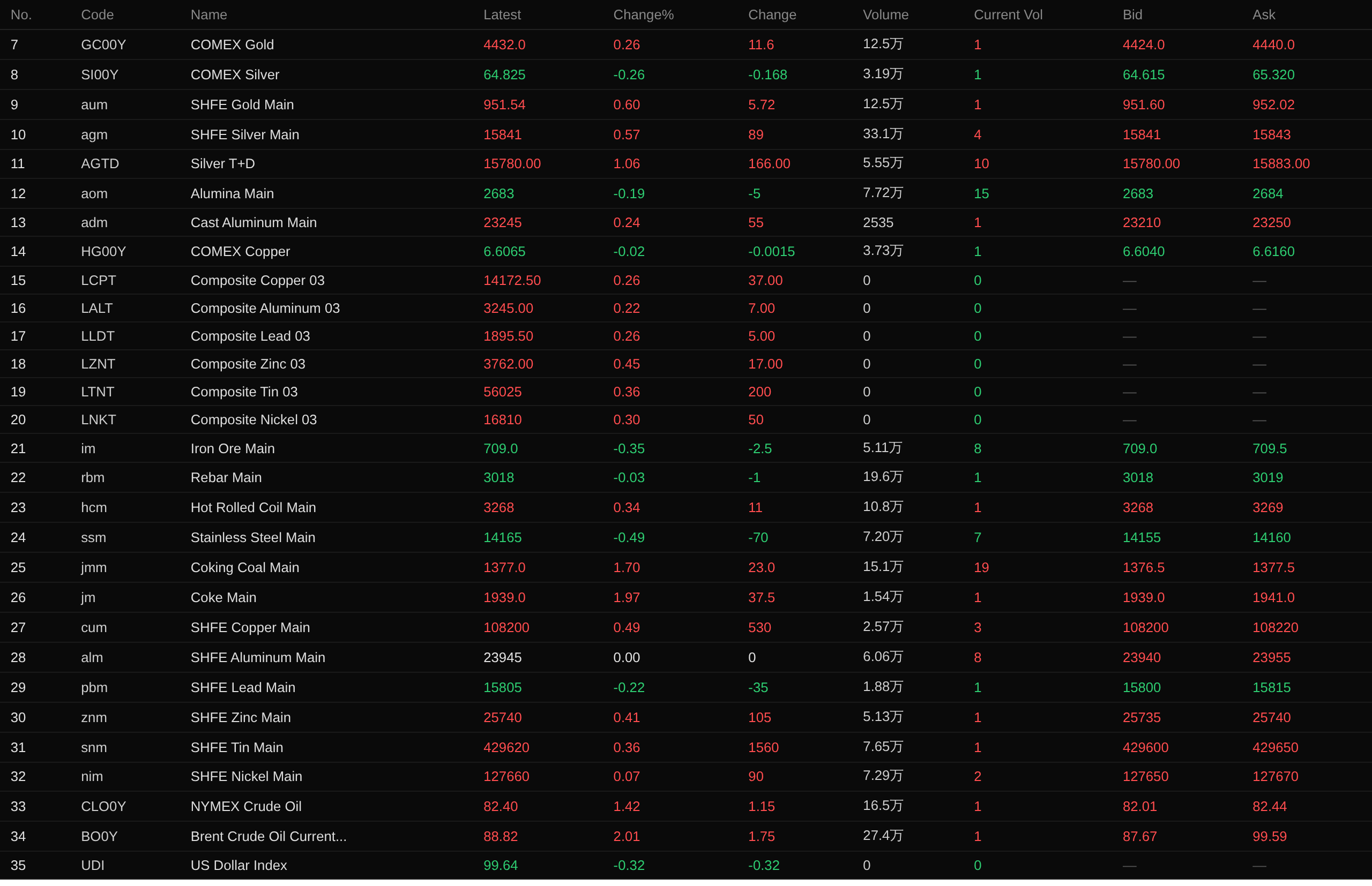This screenshot has width=1372, height=886.
Task: Select NYMEX Crude Oil row
Action: tap(686, 807)
